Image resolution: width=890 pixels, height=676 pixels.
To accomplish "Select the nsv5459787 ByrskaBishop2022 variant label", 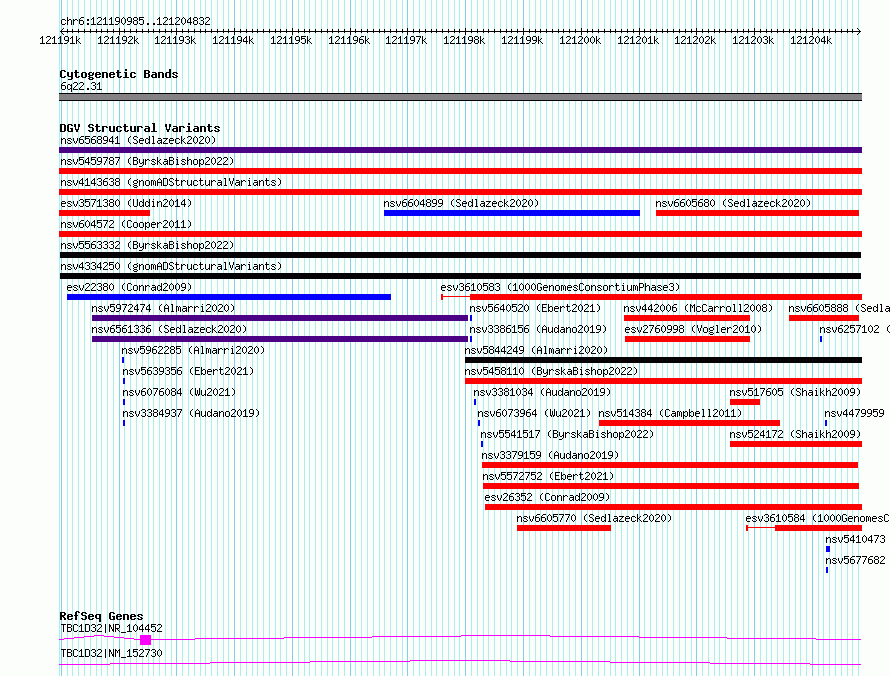I will pos(147,161).
